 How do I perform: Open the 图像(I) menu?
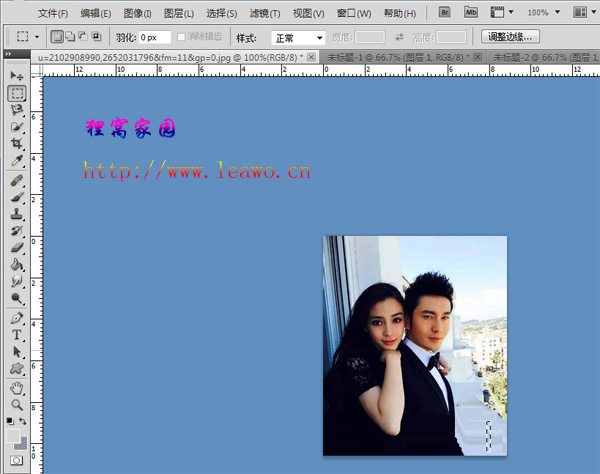click(137, 13)
